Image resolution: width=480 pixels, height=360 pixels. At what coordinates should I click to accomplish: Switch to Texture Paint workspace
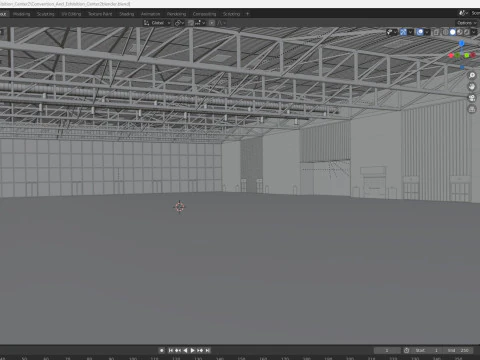(x=100, y=14)
